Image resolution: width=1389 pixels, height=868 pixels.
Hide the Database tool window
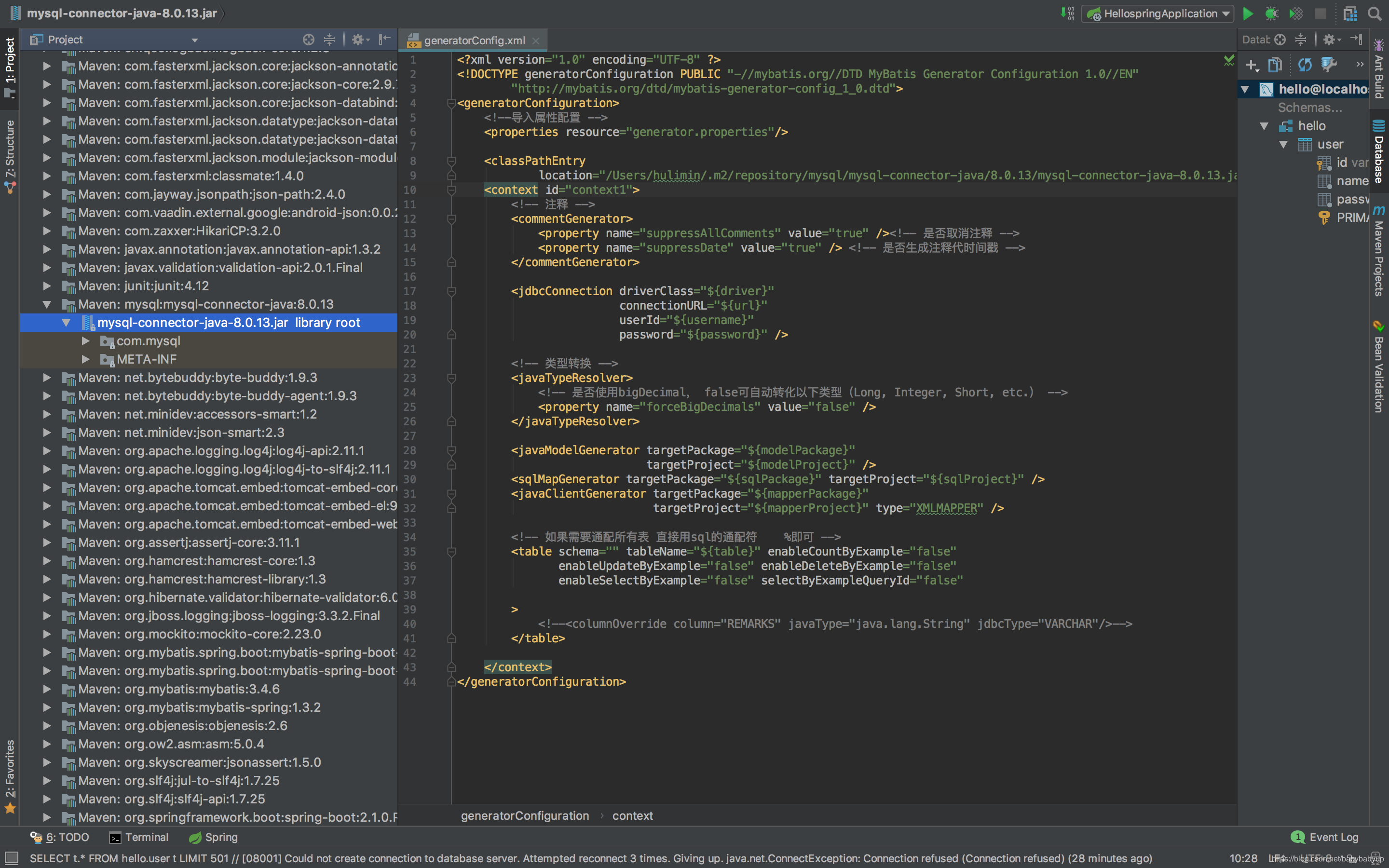(x=1357, y=40)
